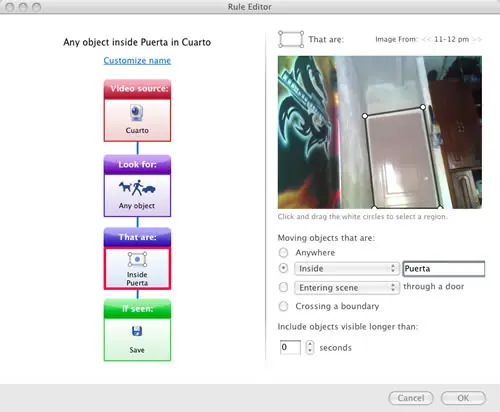Open the Save action floppy disk icon

[x=137, y=331]
